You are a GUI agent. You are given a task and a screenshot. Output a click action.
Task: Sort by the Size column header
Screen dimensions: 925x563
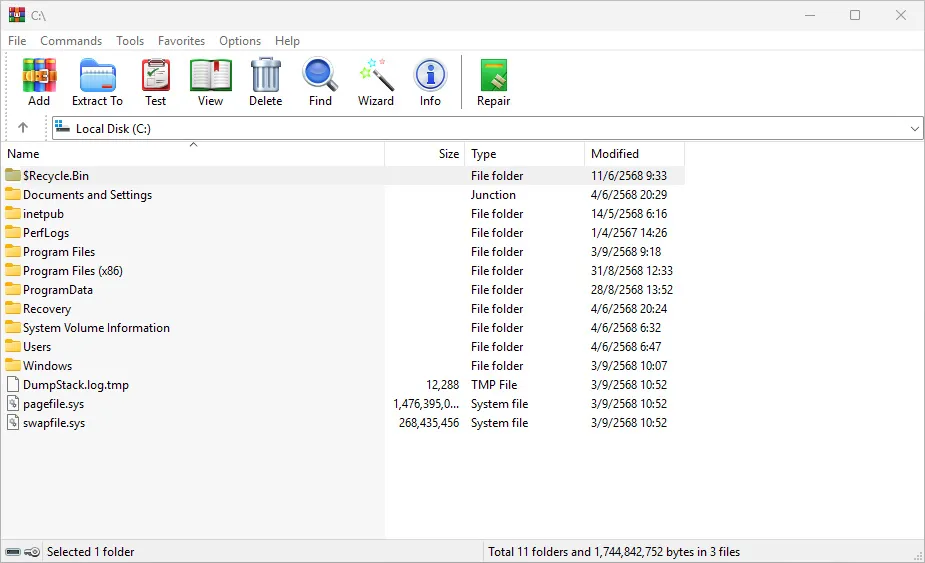point(425,153)
